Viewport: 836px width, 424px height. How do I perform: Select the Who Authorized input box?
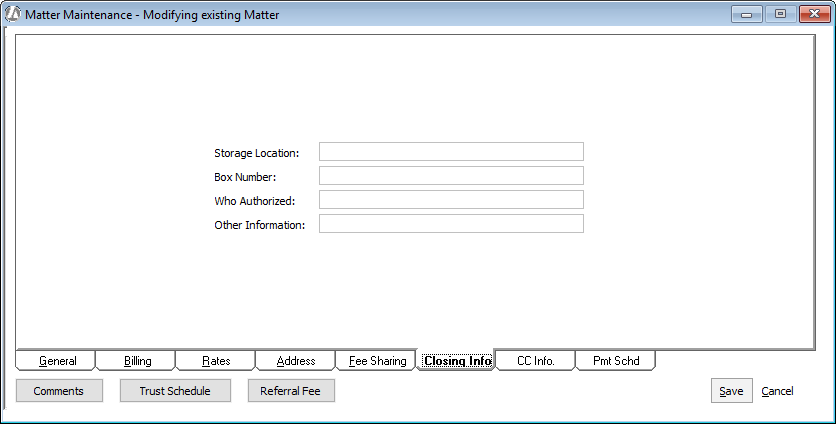coord(451,199)
